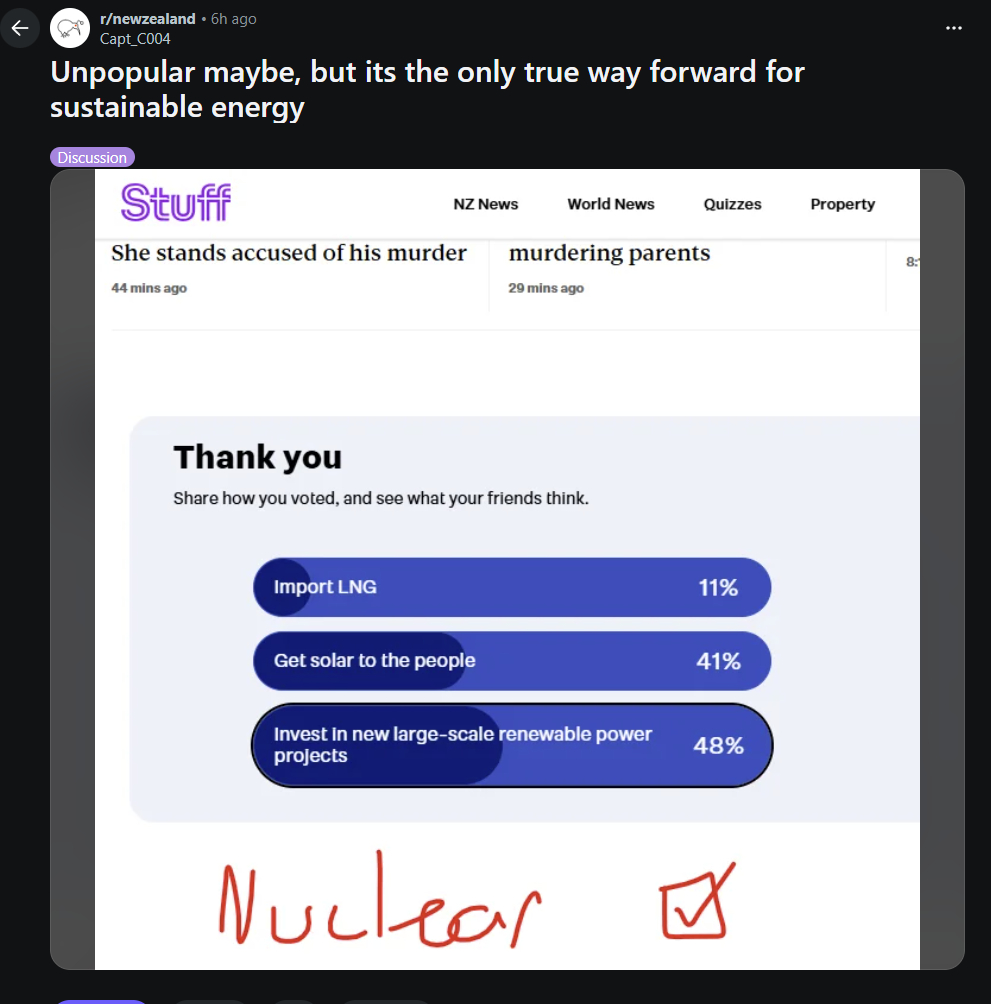Open the r/newzealand kiwi avatar
Image resolution: width=991 pixels, height=1004 pixels.
coord(69,28)
